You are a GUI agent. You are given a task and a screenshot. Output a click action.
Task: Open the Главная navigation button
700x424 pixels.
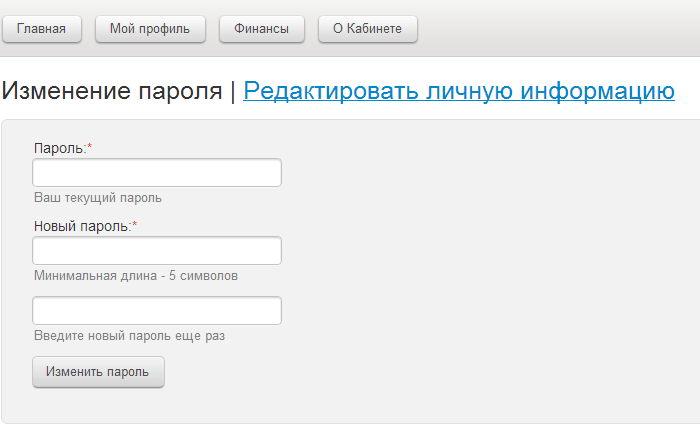[41, 29]
